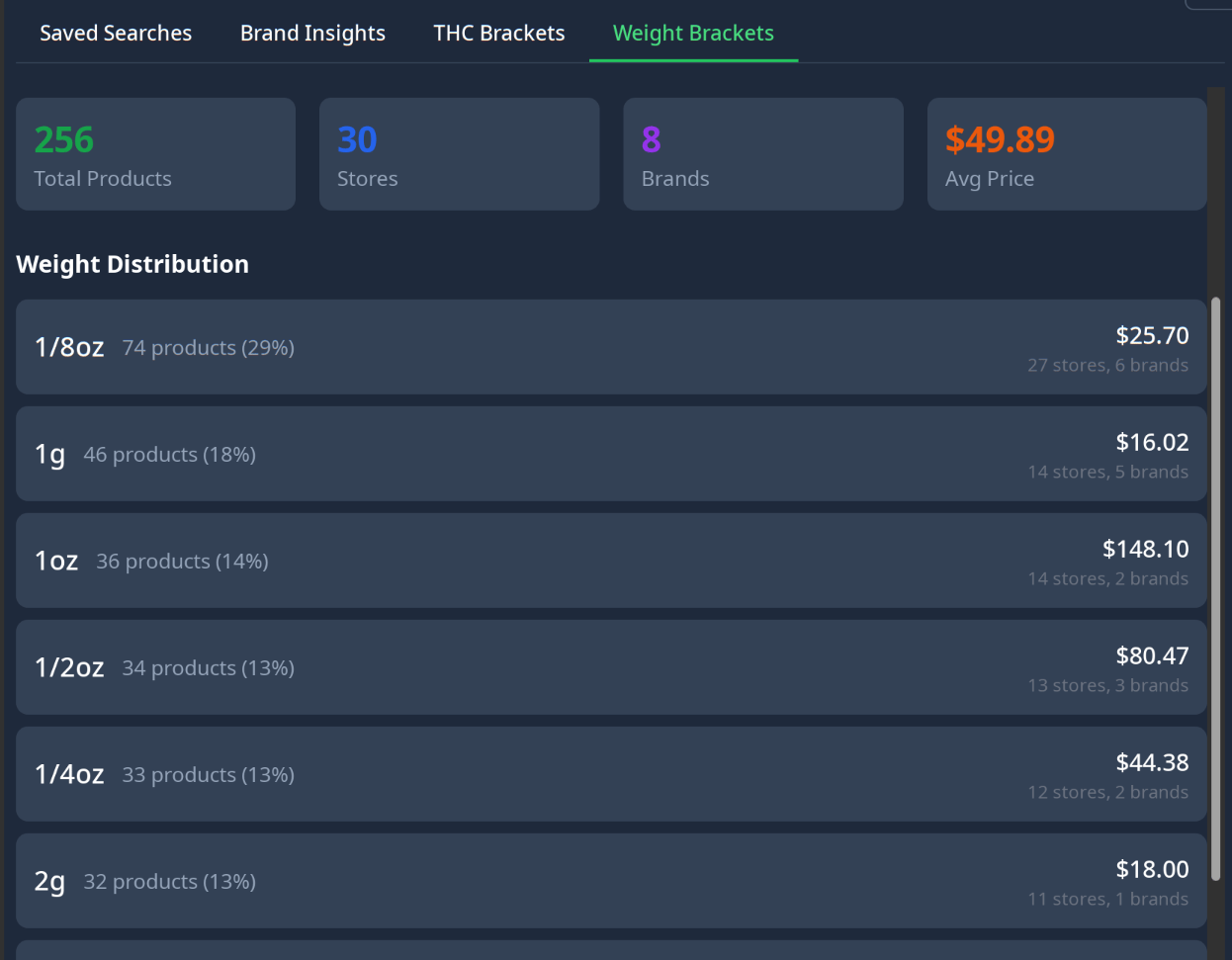Click '11 stores, 1 brands' text
Image resolution: width=1232 pixels, height=960 pixels.
1108,899
